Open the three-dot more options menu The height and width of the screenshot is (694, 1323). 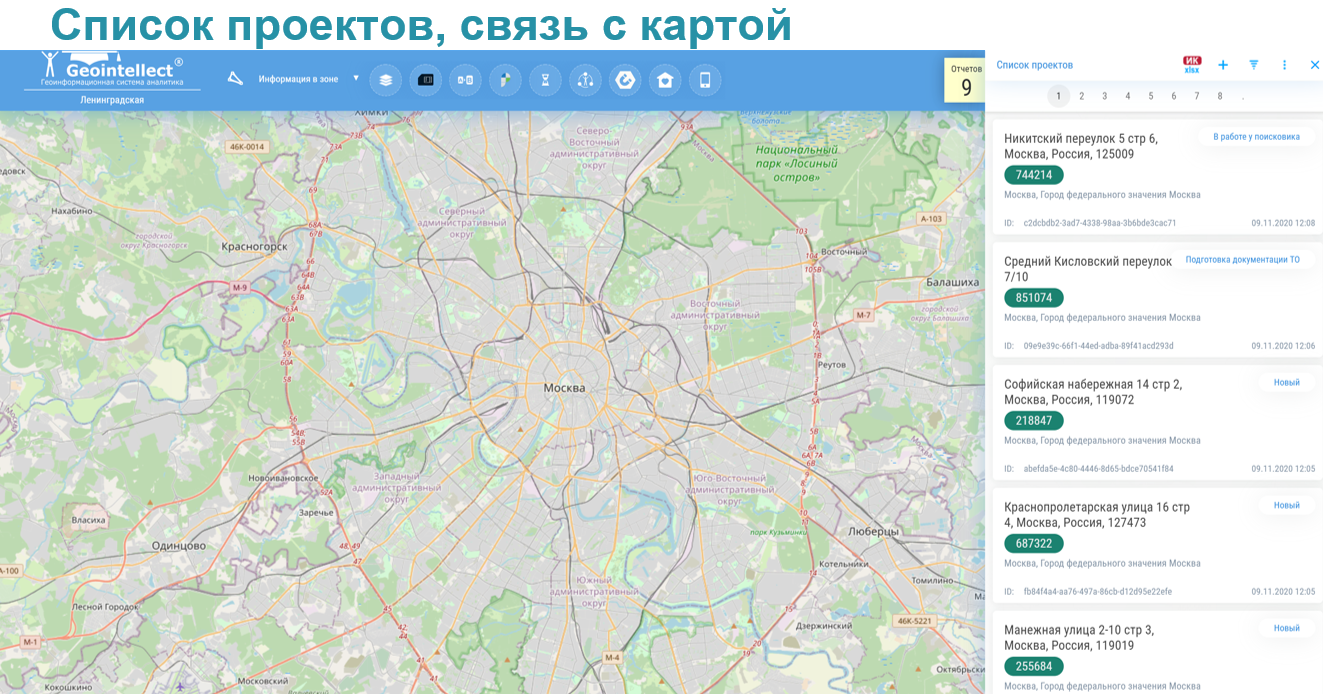[1284, 65]
